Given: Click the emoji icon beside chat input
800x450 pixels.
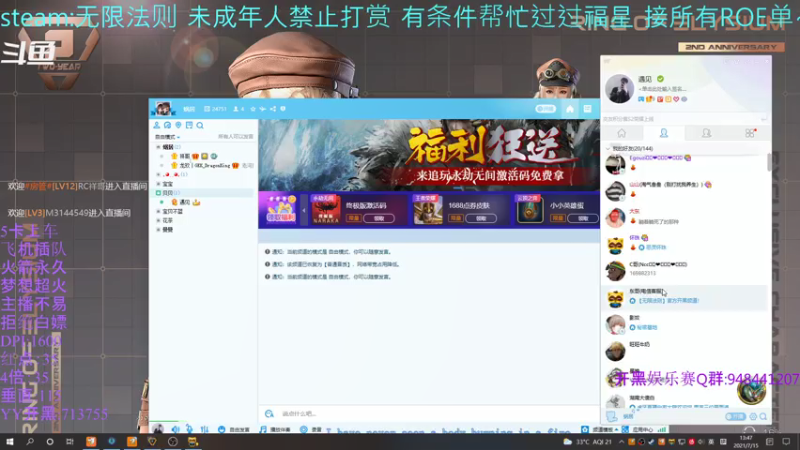Looking at the screenshot, I should [x=269, y=413].
